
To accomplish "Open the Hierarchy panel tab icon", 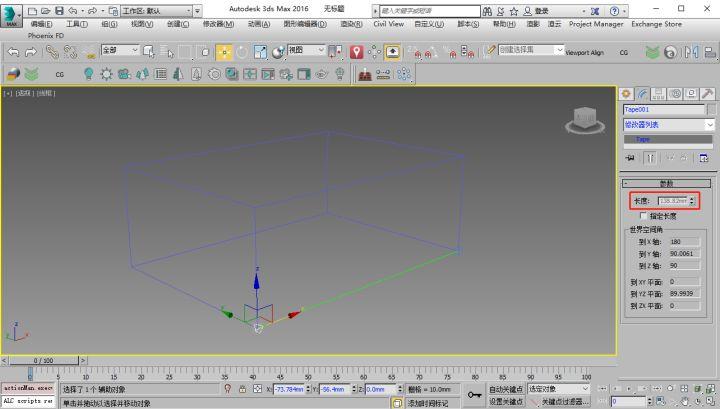I will point(659,93).
